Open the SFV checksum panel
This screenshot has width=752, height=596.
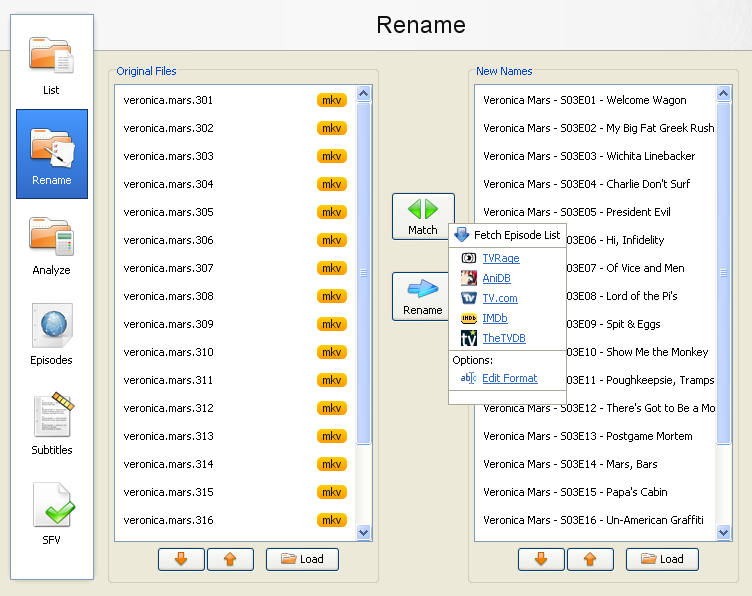51,515
